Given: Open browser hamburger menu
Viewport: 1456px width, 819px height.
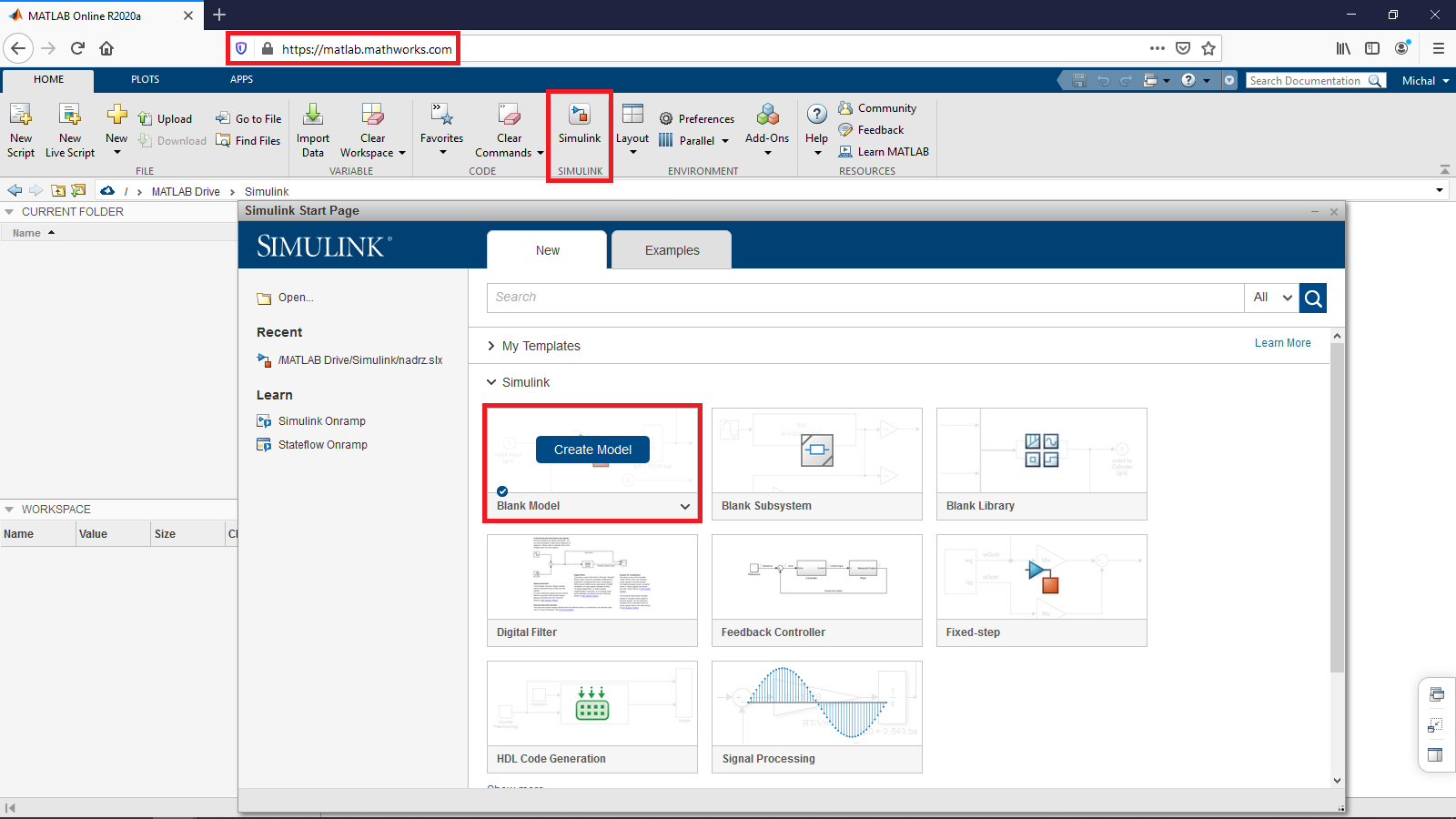Looking at the screenshot, I should 1439,48.
